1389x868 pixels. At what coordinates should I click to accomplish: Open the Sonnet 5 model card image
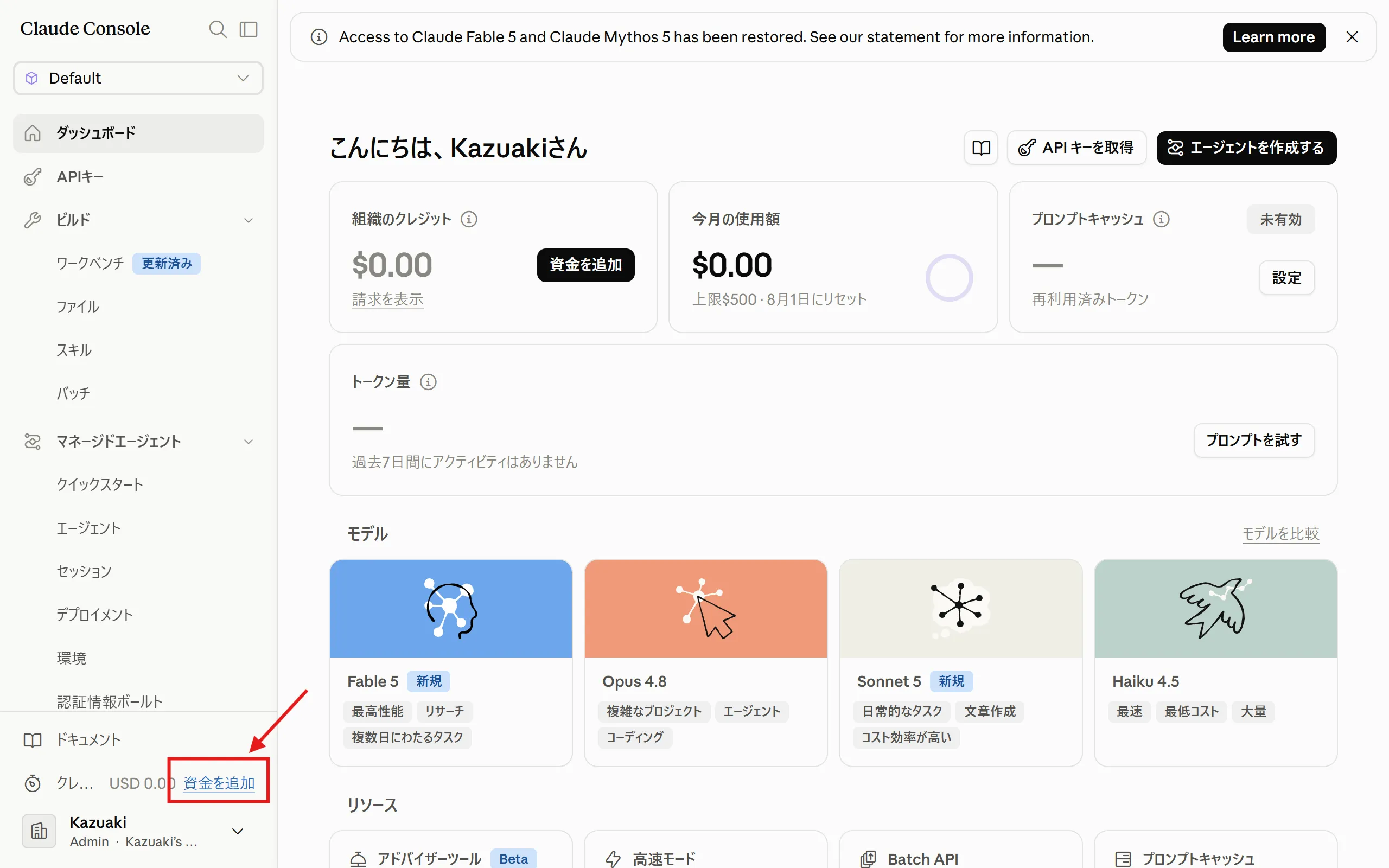coord(960,609)
